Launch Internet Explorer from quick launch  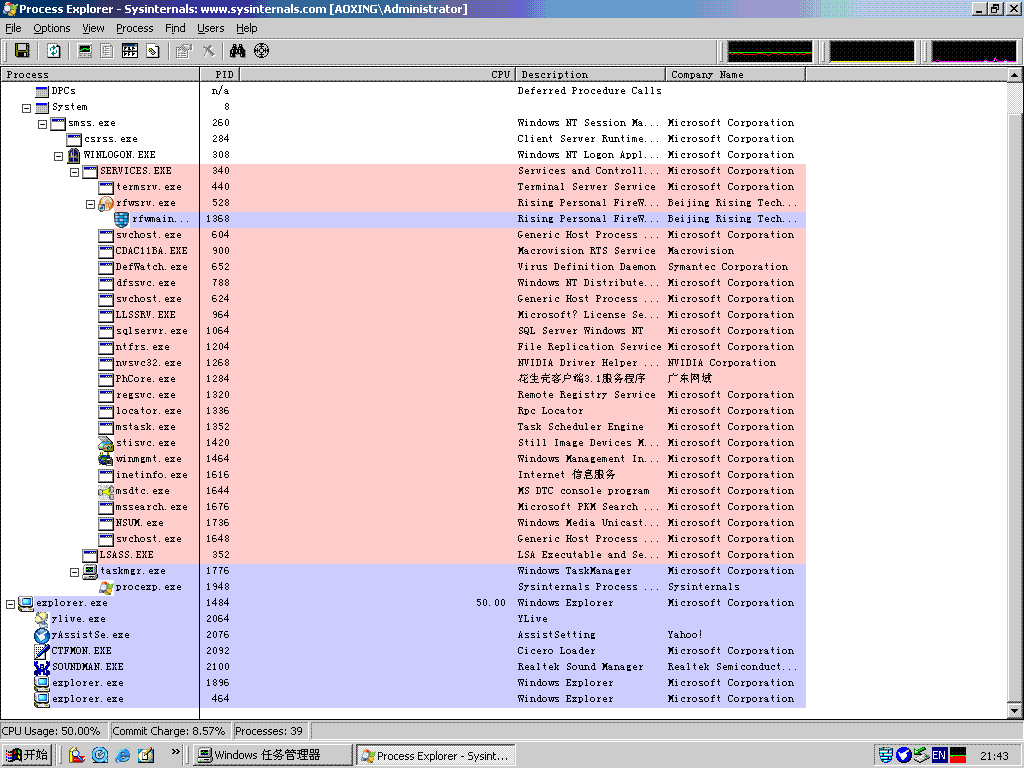tap(122, 755)
